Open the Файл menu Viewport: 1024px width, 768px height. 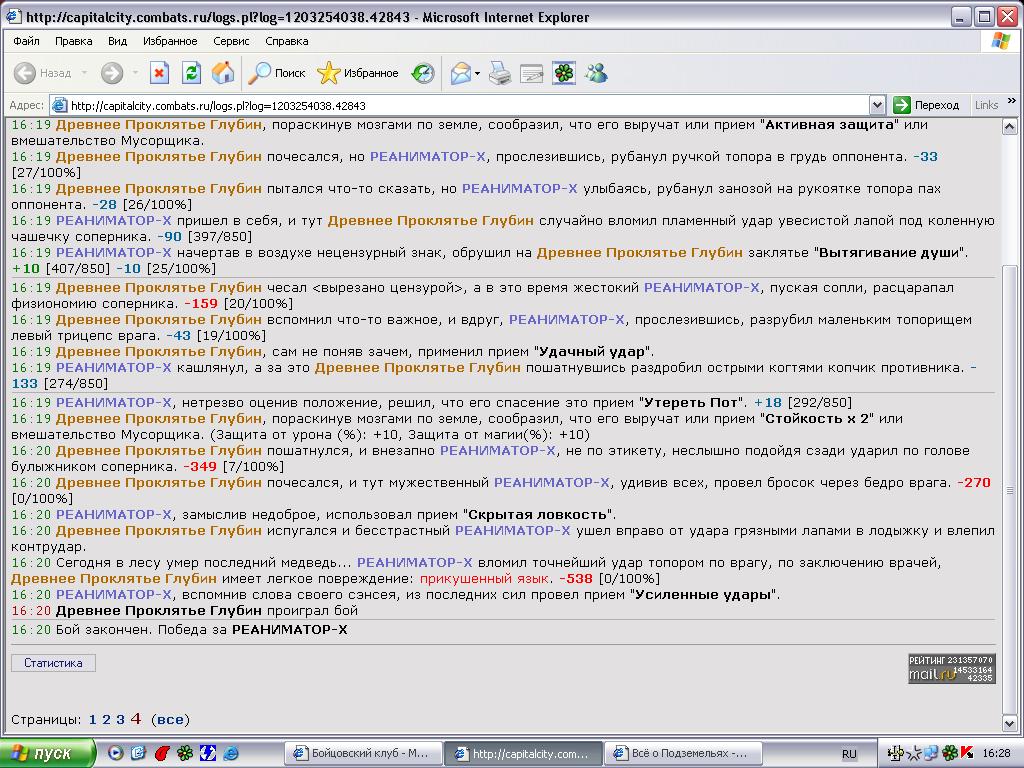[x=26, y=41]
